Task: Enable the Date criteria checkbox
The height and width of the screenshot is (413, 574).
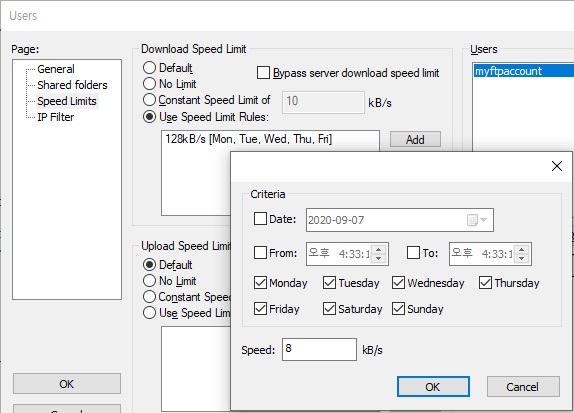Action: [260, 219]
